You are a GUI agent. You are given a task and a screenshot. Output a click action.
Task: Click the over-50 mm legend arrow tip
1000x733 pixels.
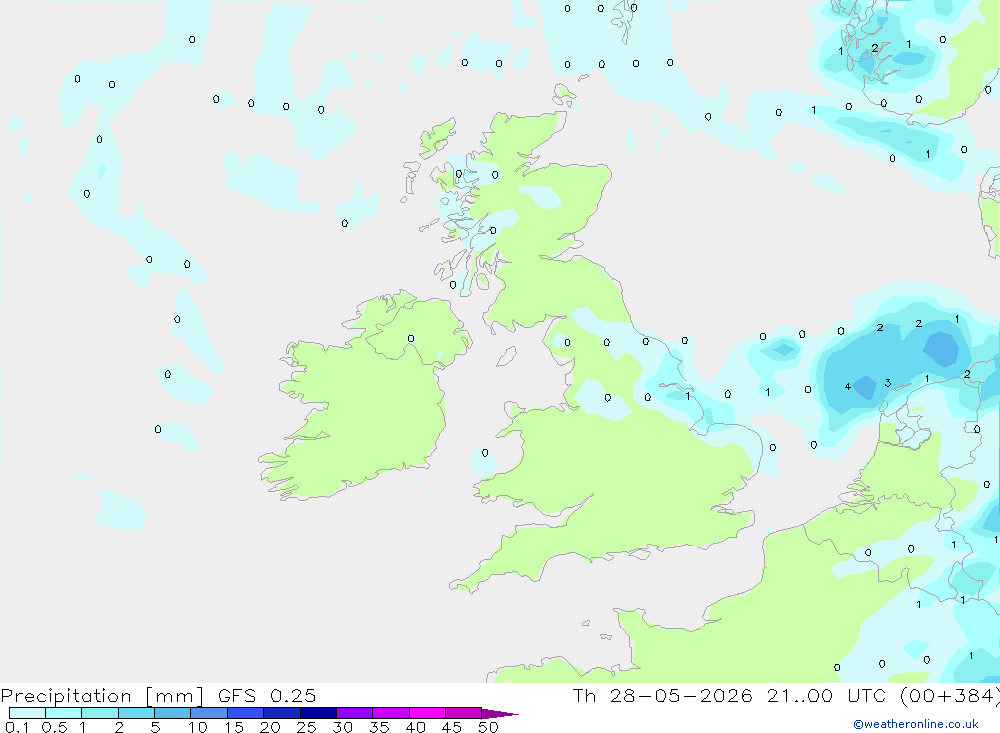point(500,714)
